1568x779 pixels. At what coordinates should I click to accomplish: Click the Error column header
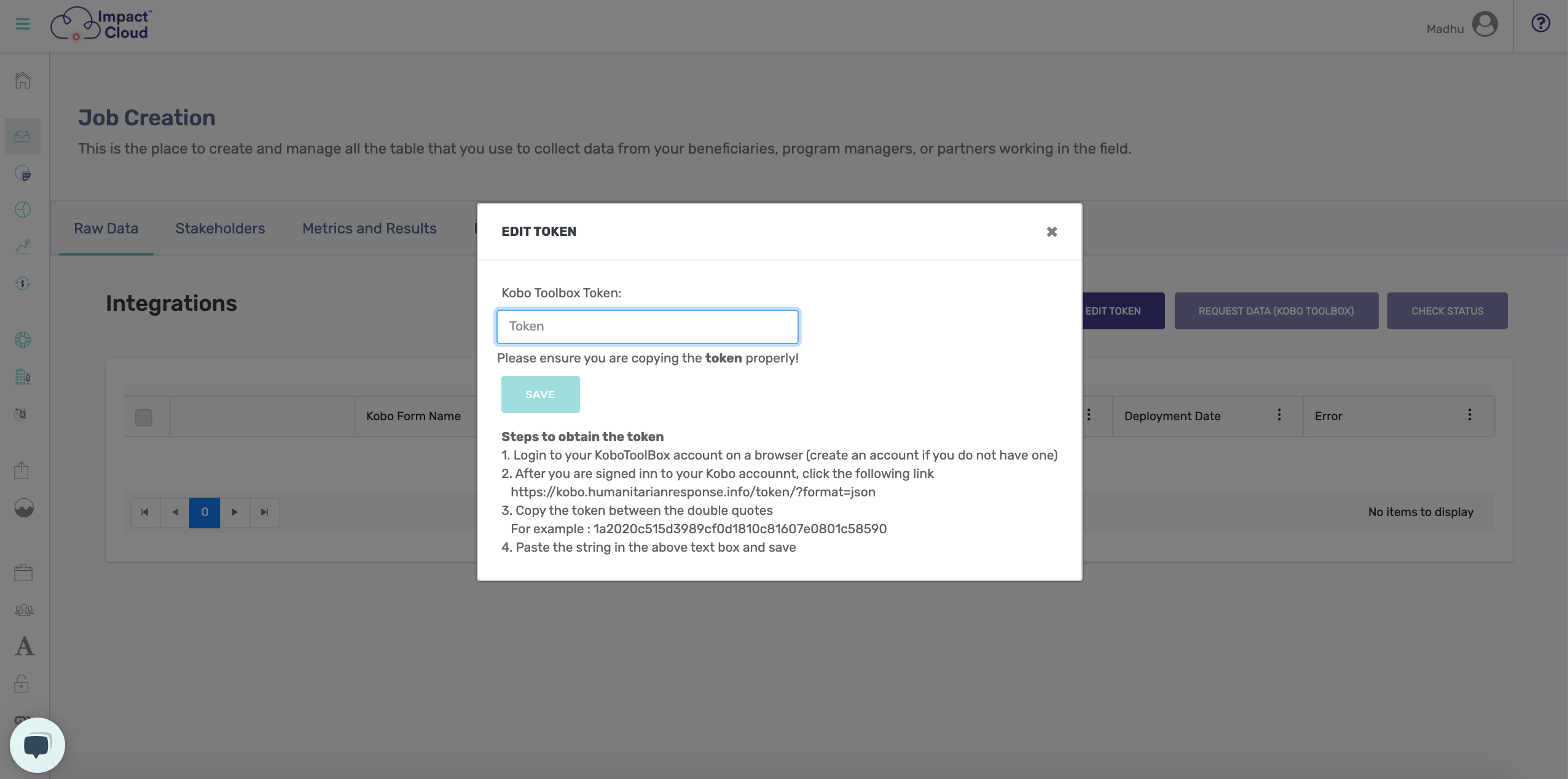coord(1328,416)
